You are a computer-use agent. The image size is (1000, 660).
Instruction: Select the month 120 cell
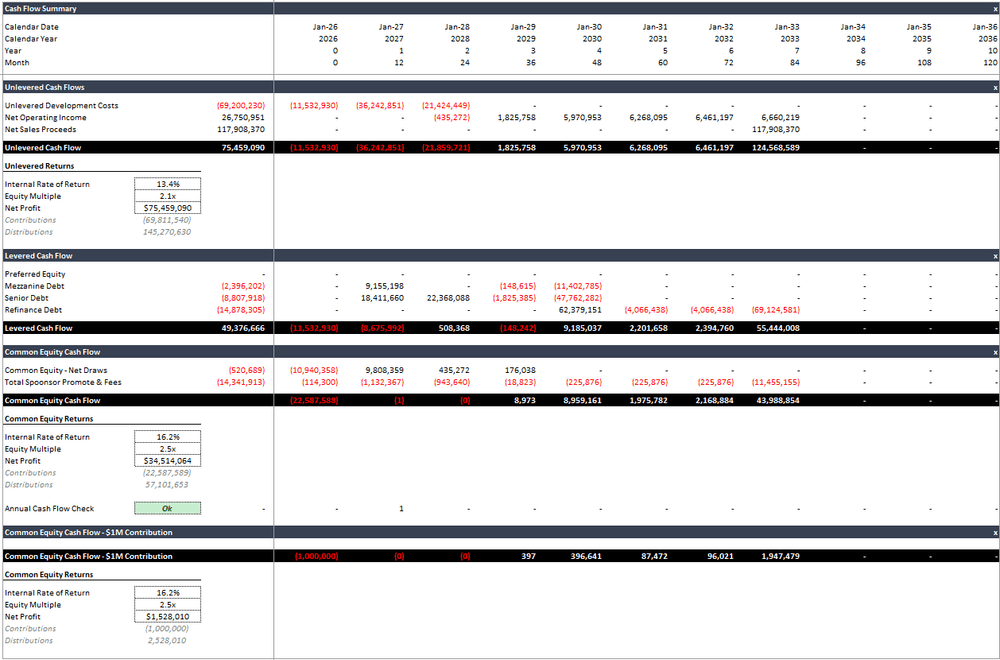(990, 62)
